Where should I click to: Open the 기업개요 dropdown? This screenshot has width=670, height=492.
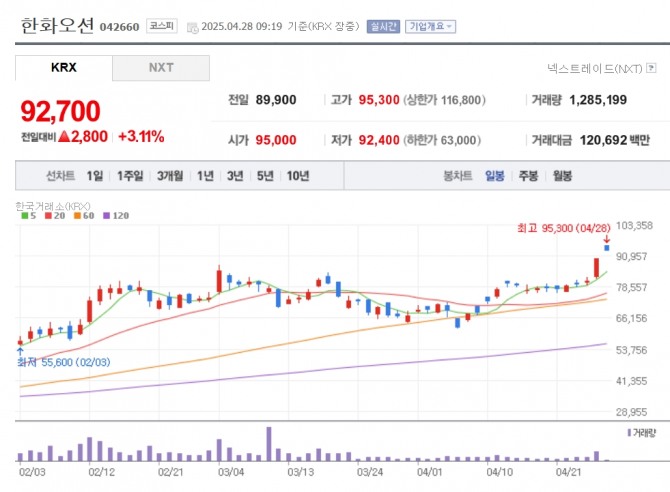pyautogui.click(x=430, y=27)
